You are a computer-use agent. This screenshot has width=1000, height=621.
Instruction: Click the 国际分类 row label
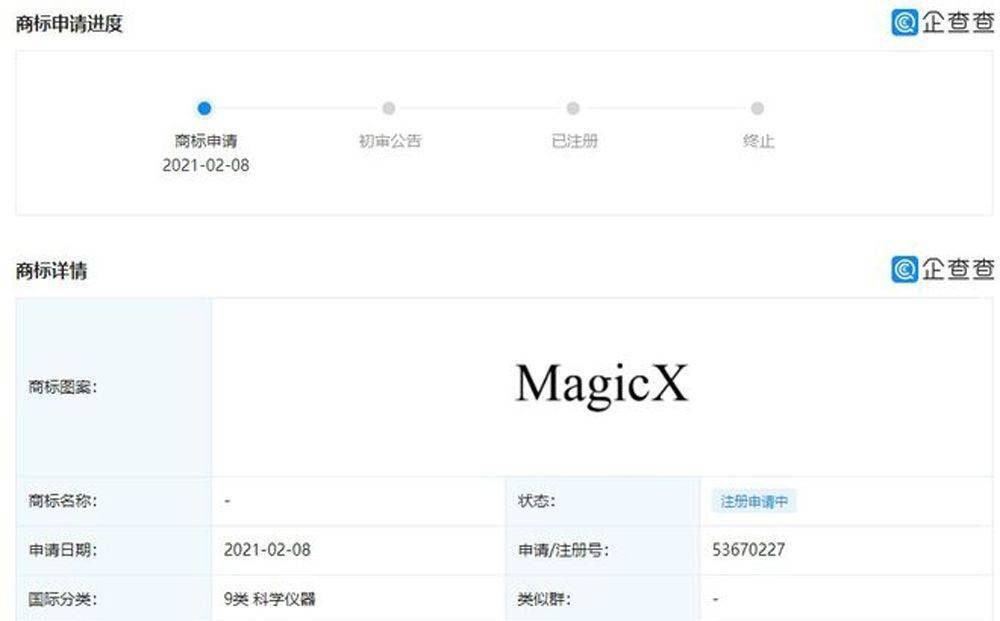(x=62, y=599)
